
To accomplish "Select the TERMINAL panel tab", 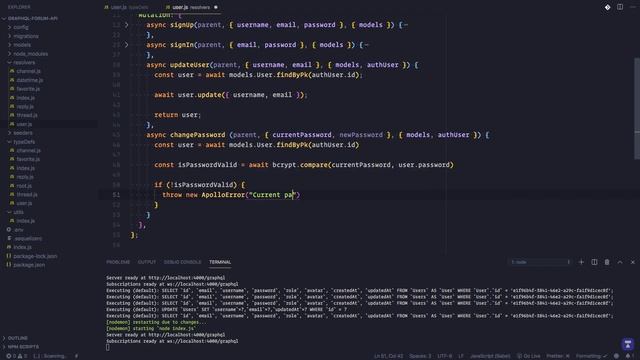I will click(220, 262).
